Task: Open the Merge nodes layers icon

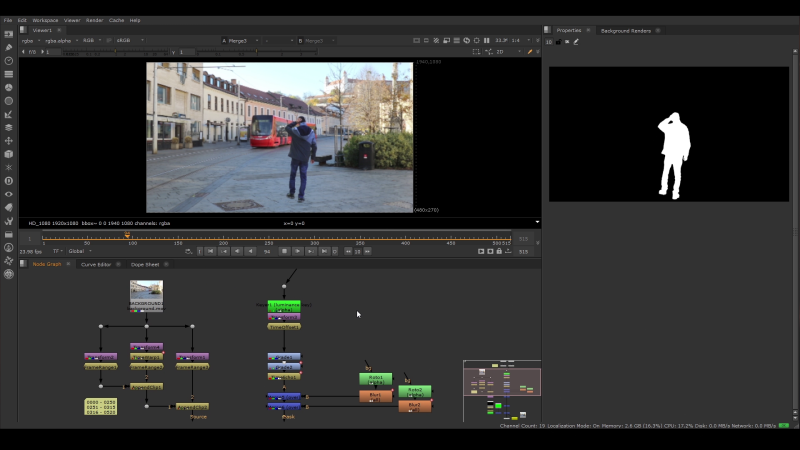Action: tap(9, 128)
